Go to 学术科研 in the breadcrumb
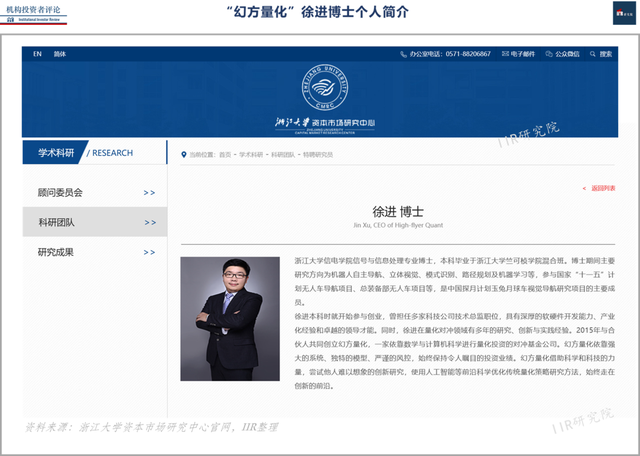 coord(251,155)
